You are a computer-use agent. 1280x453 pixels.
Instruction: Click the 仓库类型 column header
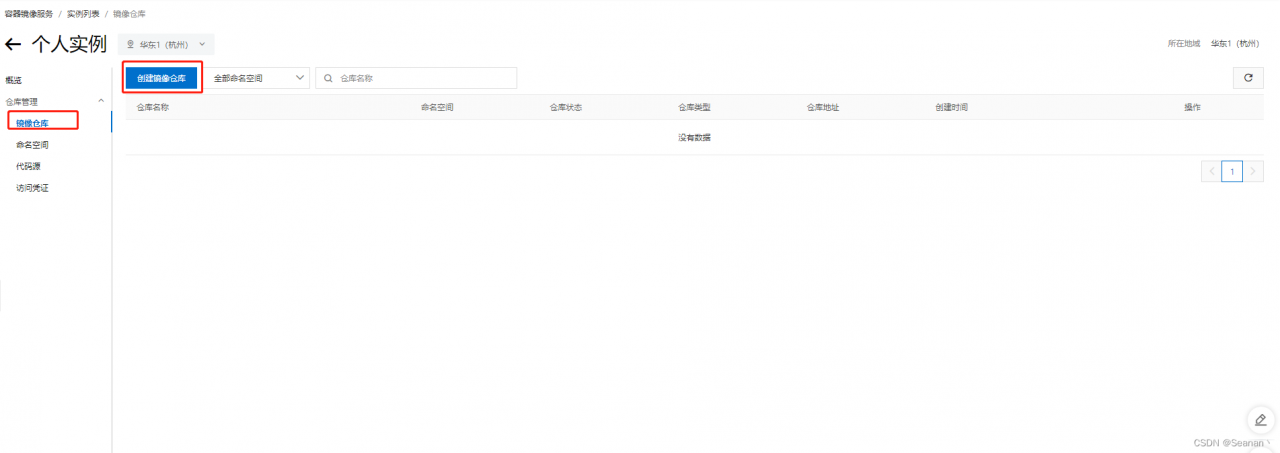click(x=694, y=107)
